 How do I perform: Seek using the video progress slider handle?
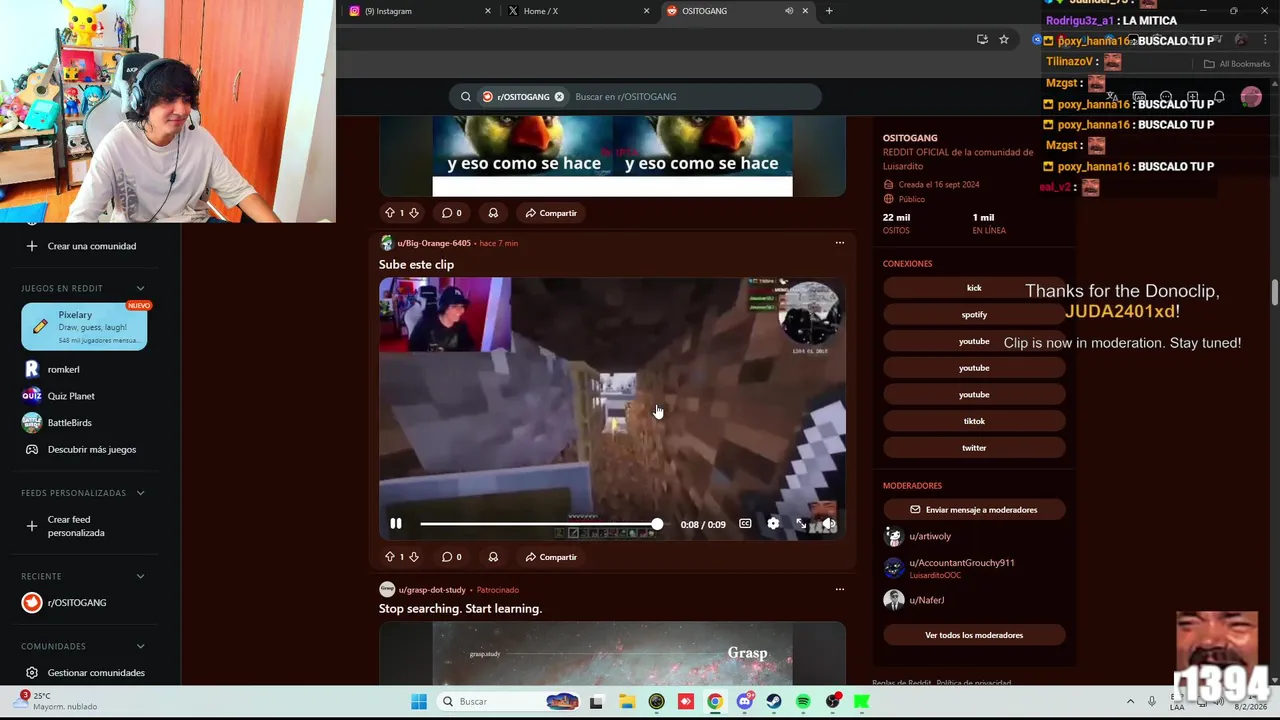[x=657, y=524]
